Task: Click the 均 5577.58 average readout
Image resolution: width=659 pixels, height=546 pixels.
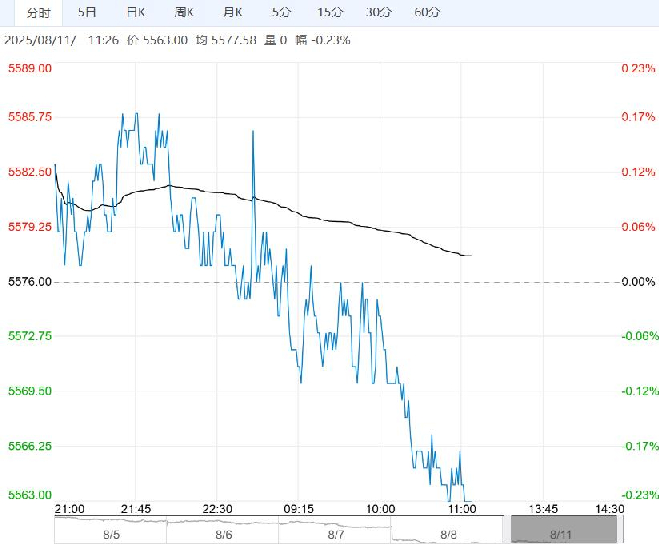Action: [226, 40]
